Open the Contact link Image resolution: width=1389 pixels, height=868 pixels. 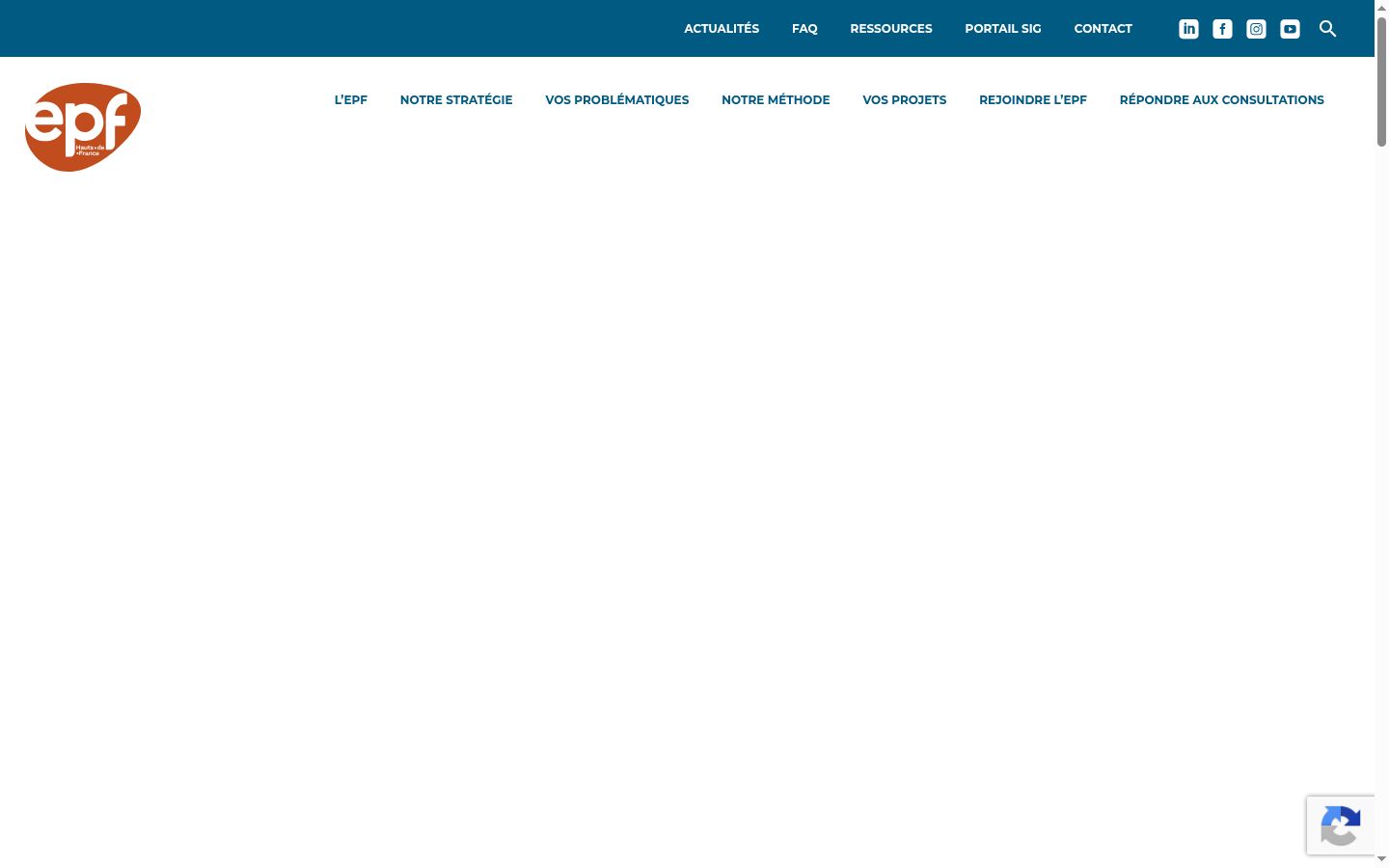pos(1103,28)
